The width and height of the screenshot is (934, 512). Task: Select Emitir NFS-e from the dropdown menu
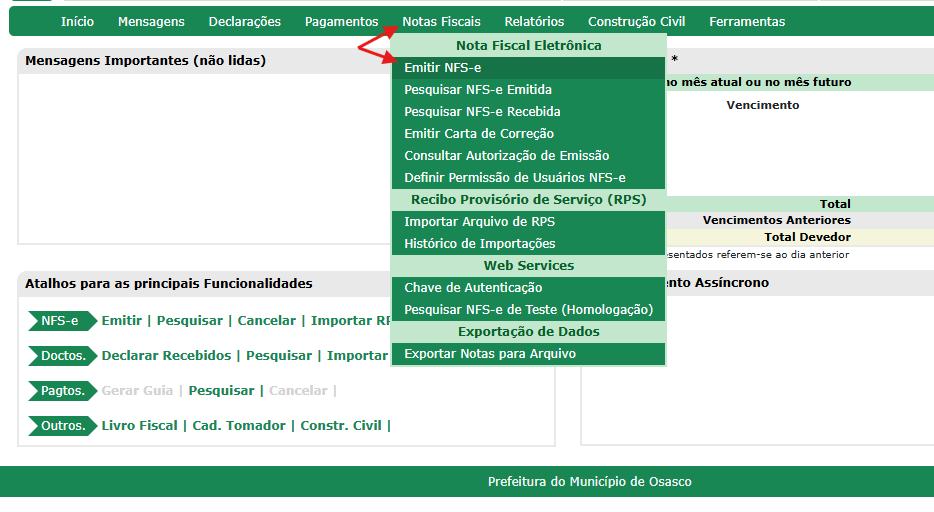(442, 68)
